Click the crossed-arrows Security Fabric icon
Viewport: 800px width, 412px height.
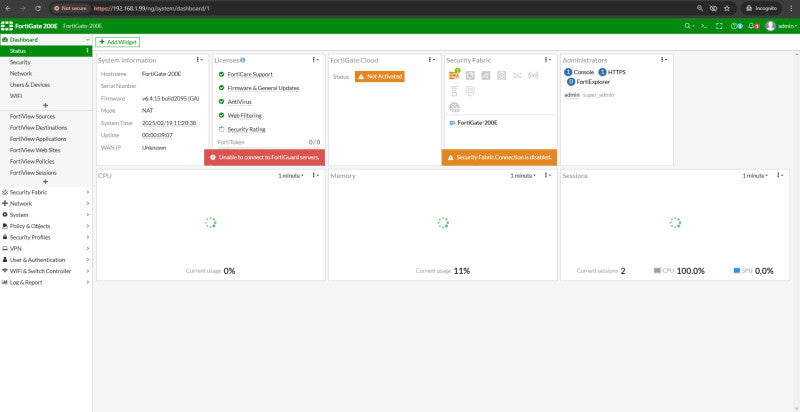(x=517, y=75)
